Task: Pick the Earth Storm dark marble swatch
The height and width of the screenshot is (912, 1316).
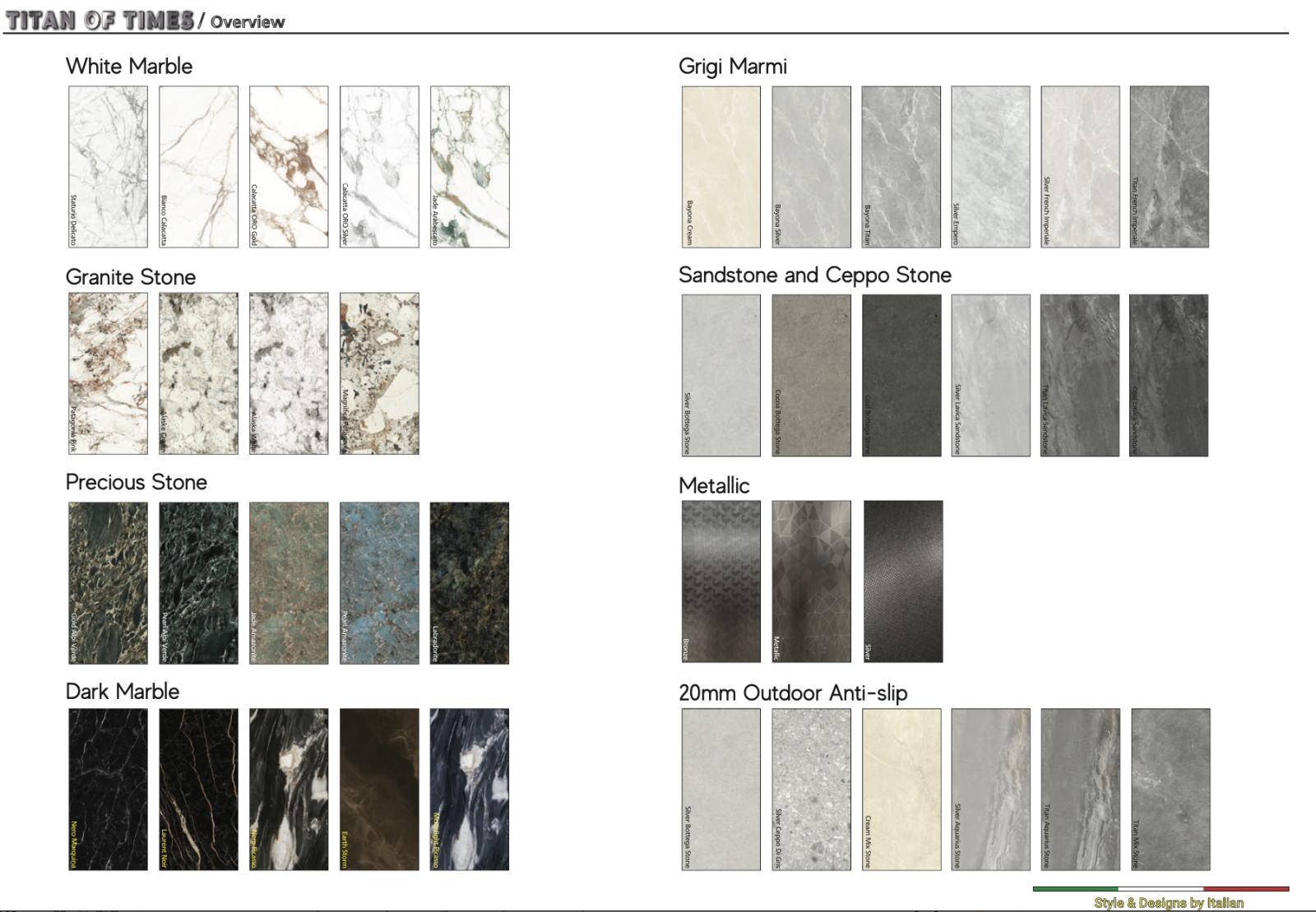Action: pyautogui.click(x=379, y=789)
